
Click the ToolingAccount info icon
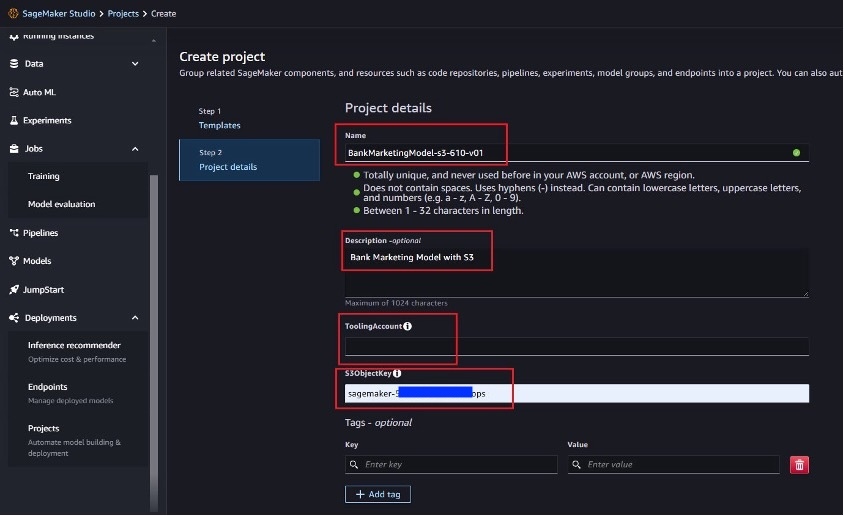[407, 326]
